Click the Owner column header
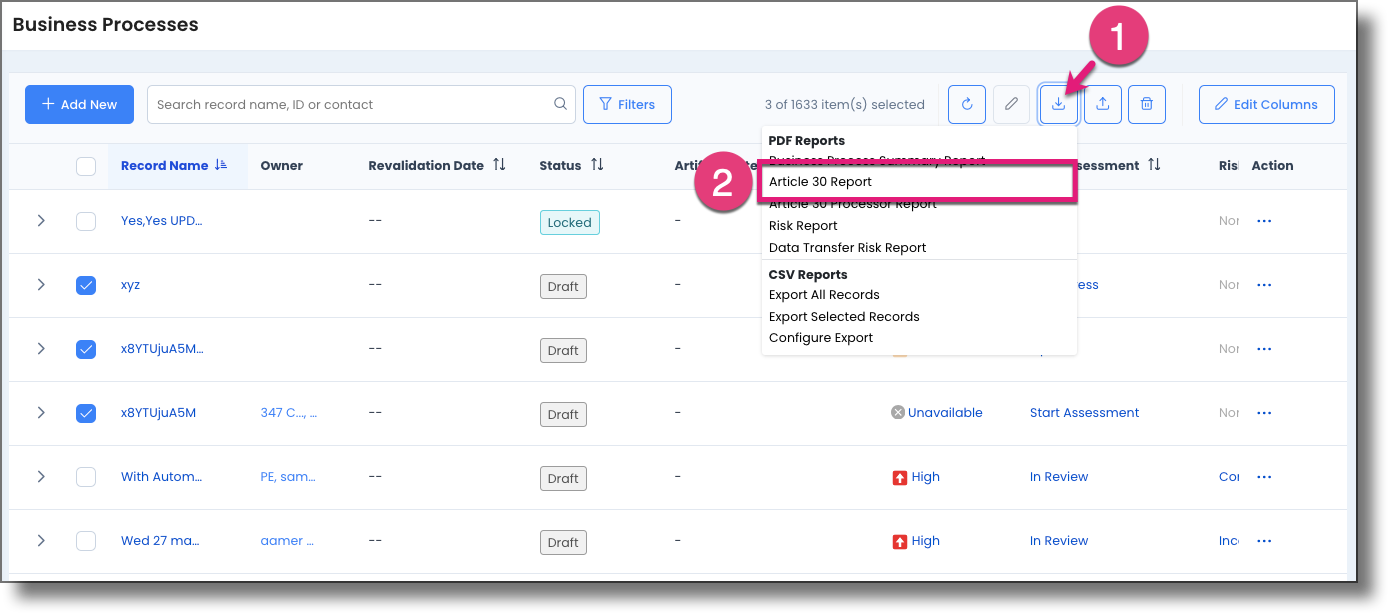 click(x=281, y=166)
